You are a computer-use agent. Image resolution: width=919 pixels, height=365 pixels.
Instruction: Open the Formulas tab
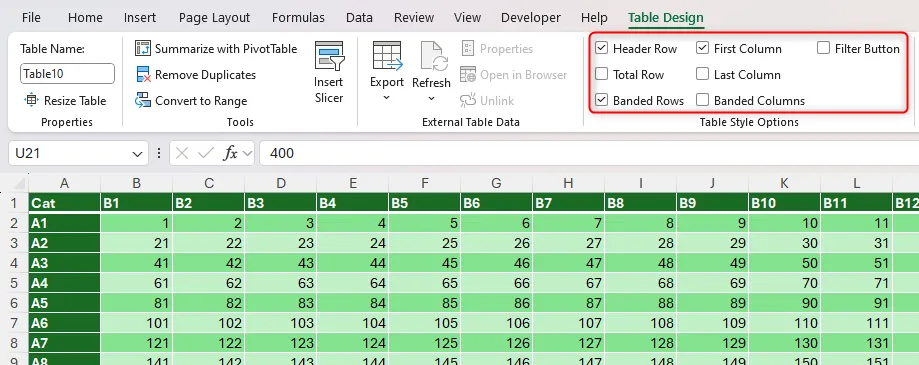click(298, 18)
